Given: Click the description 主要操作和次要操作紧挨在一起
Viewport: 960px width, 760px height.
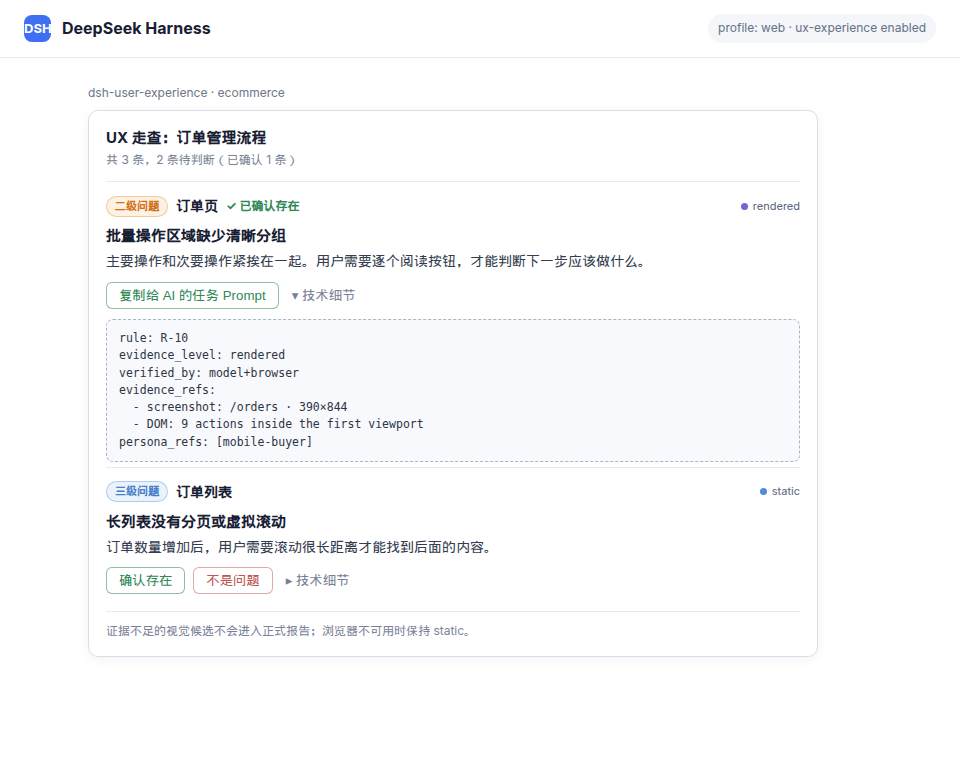Looking at the screenshot, I should coord(376,261).
